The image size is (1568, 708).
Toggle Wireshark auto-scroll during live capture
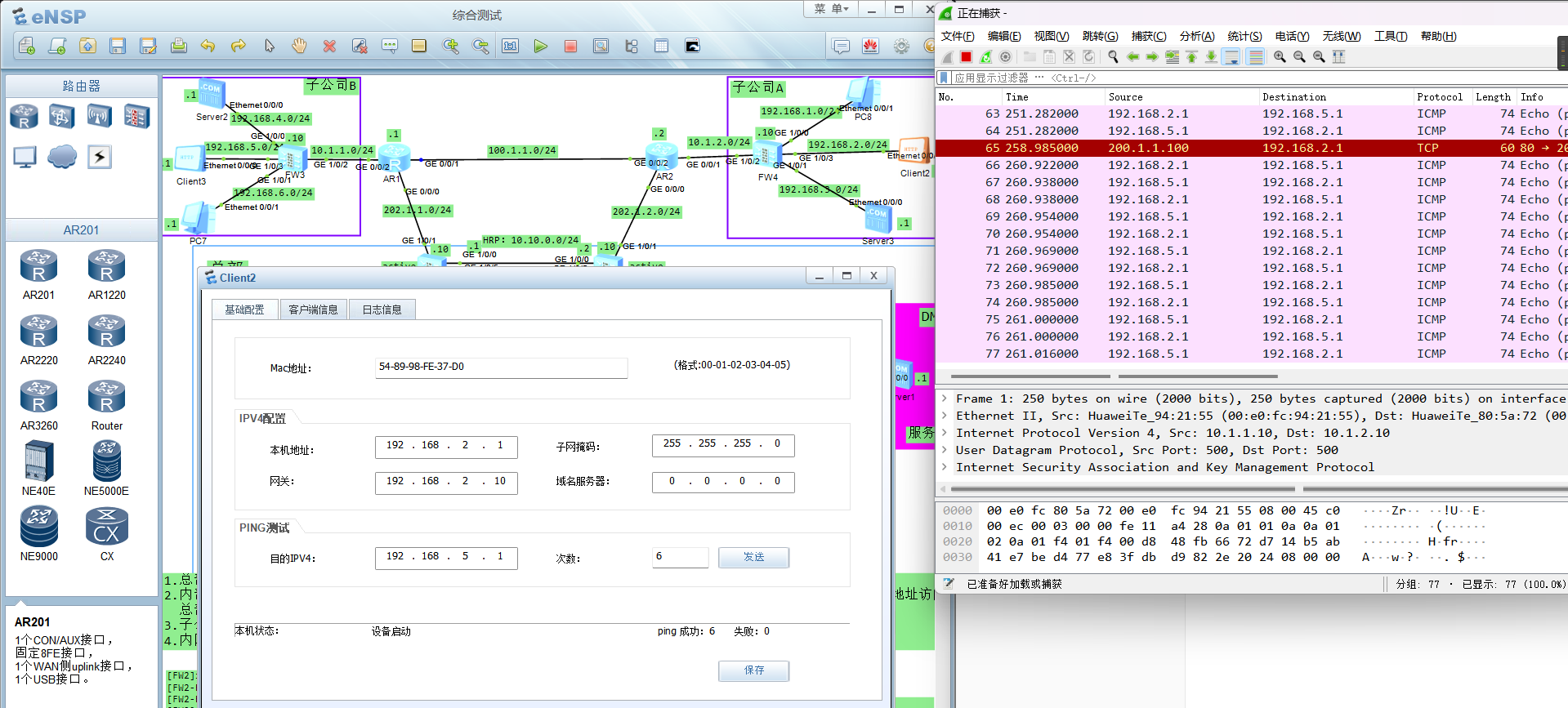tap(1231, 57)
